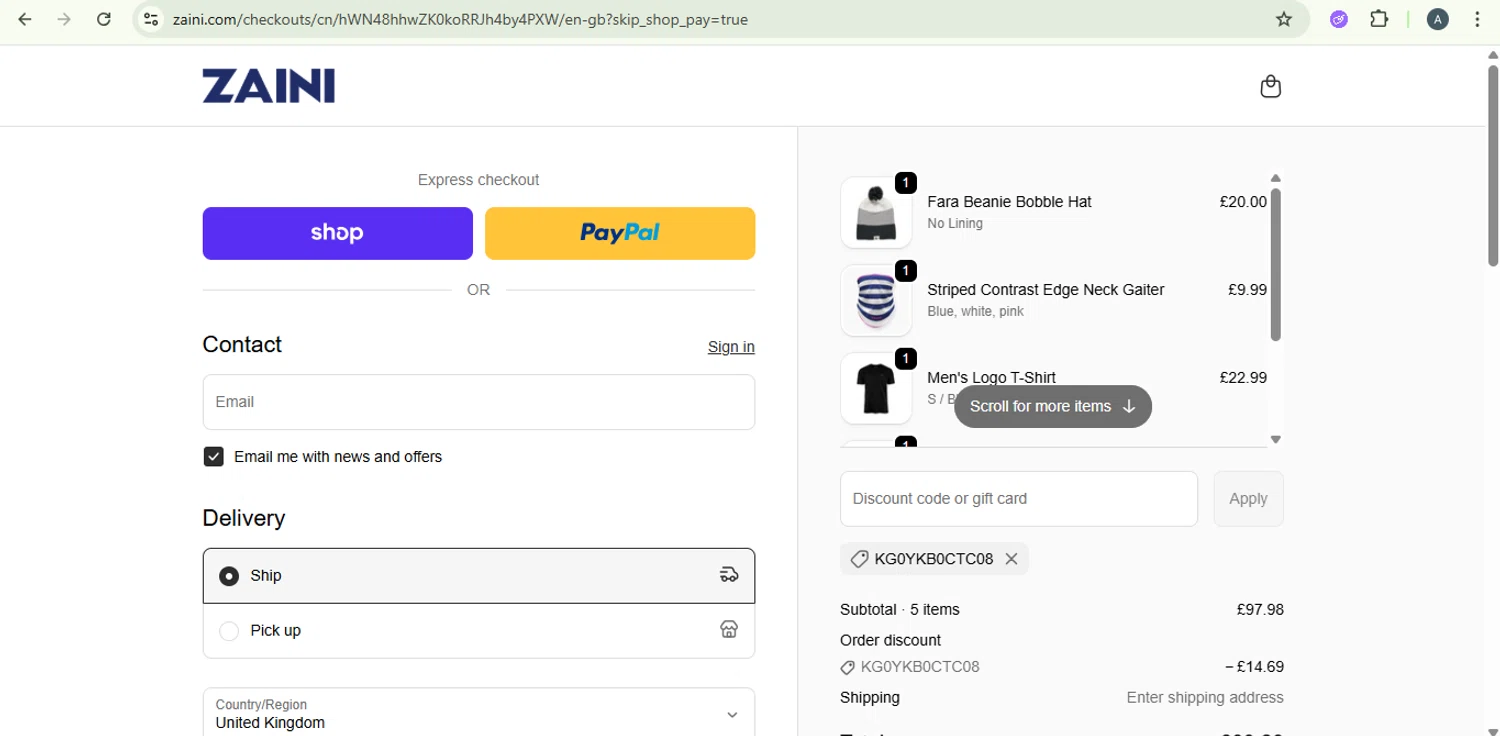Select the Ship delivery option
Screen dimensions: 1500x736
[x=479, y=576]
